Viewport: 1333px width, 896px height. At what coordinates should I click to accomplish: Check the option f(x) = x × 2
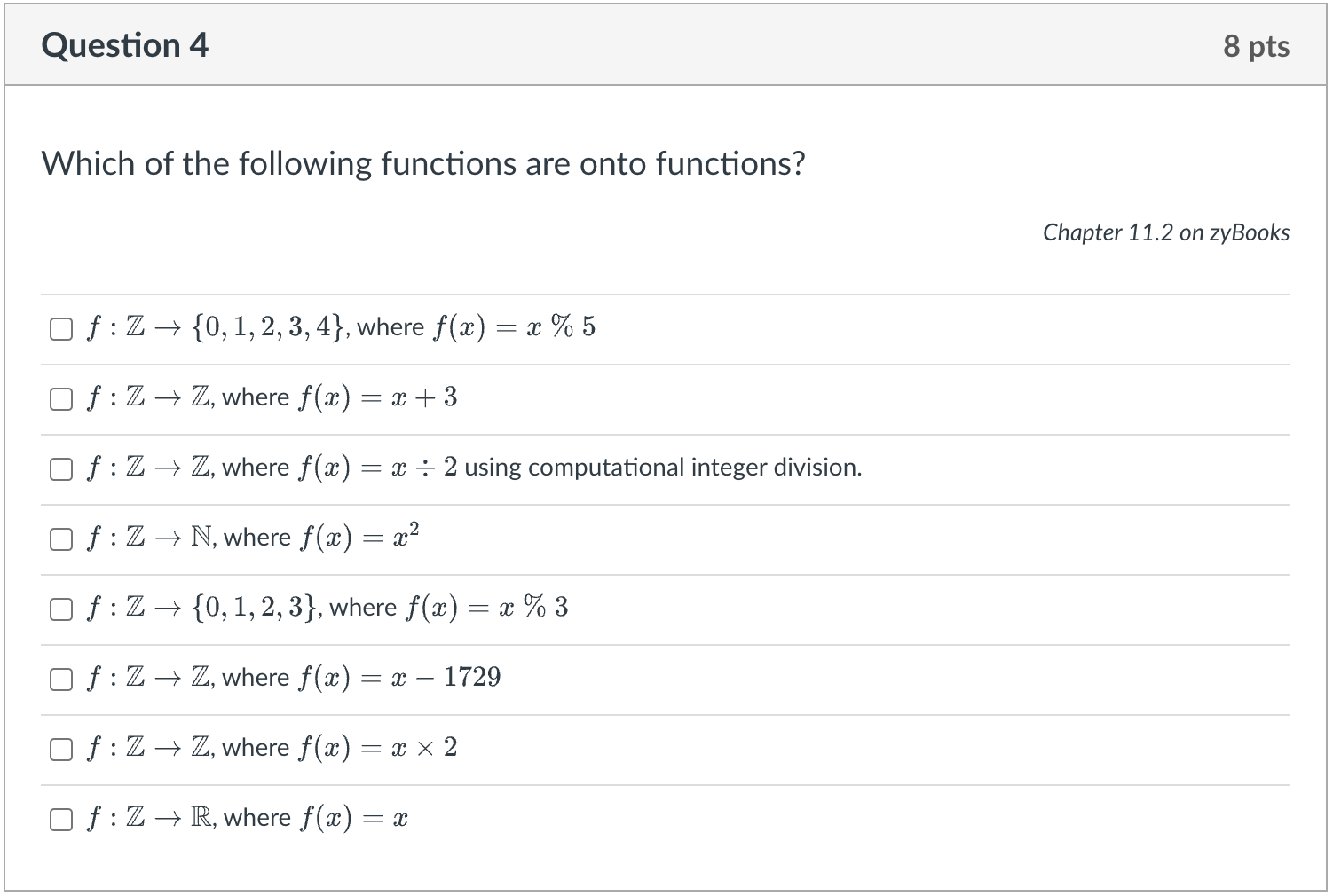coord(61,749)
